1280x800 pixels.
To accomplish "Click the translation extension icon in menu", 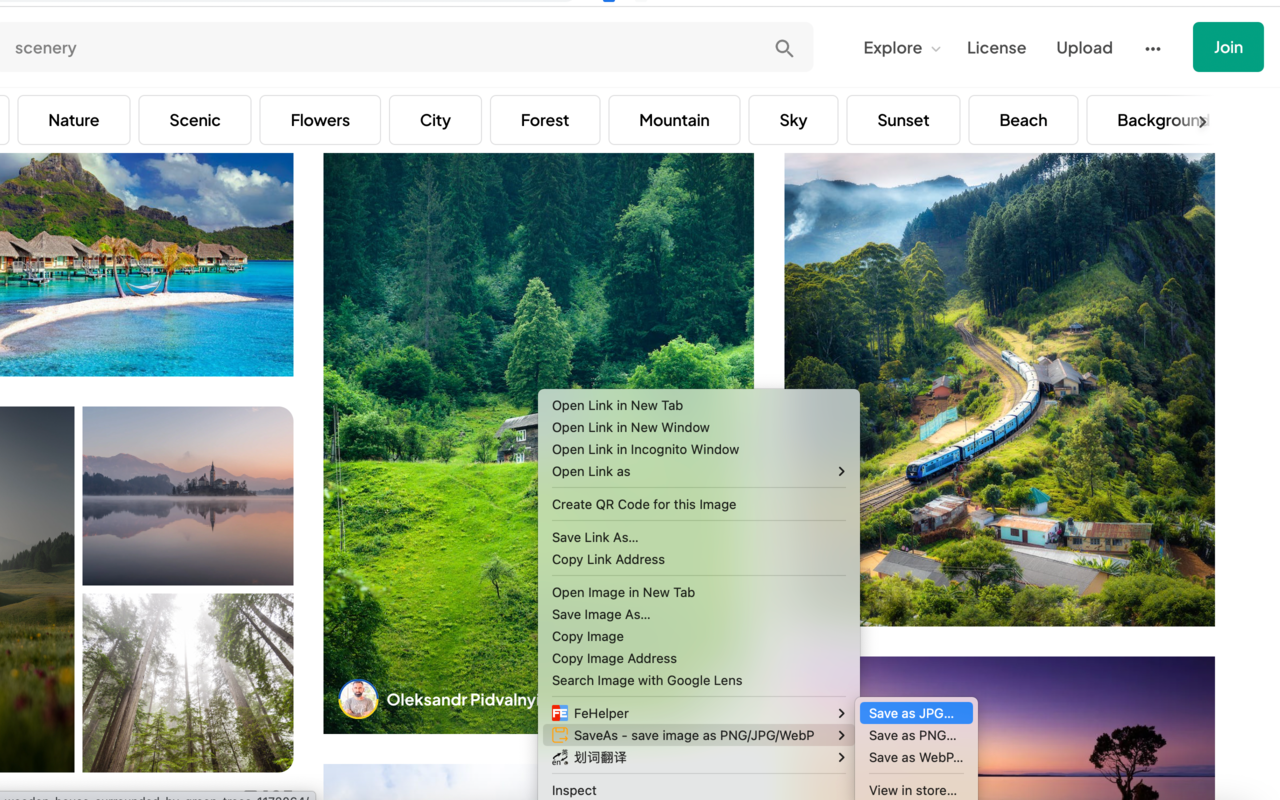I will (560, 758).
